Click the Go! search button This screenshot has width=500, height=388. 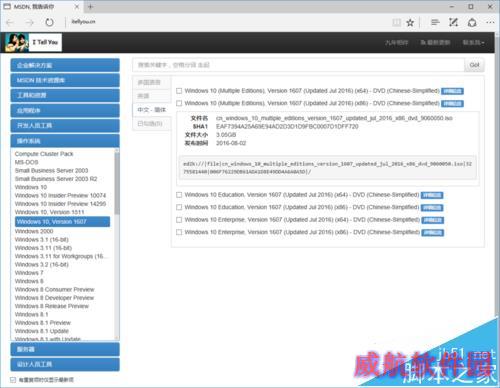pyautogui.click(x=474, y=65)
